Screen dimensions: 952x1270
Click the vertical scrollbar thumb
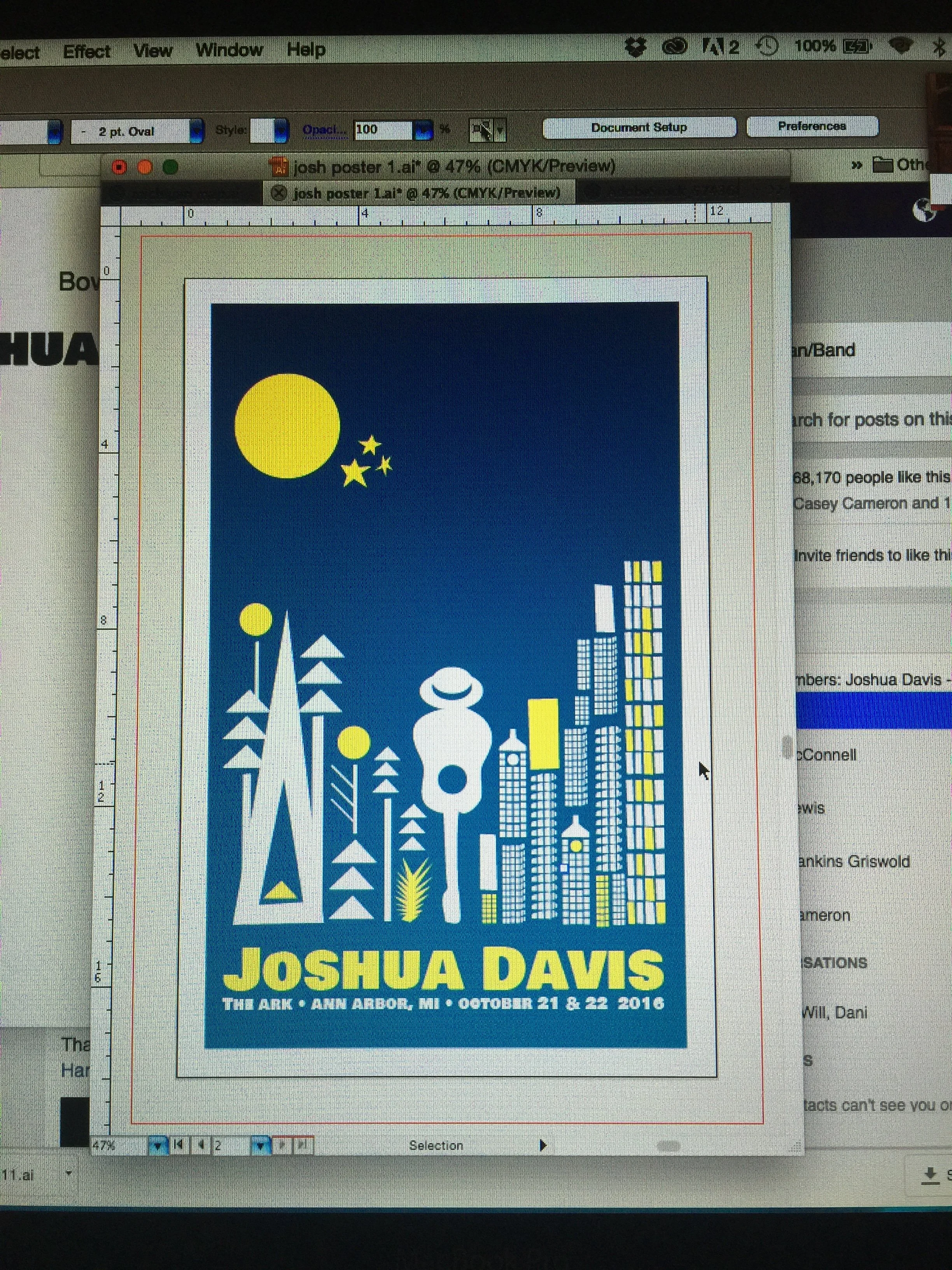click(x=787, y=747)
